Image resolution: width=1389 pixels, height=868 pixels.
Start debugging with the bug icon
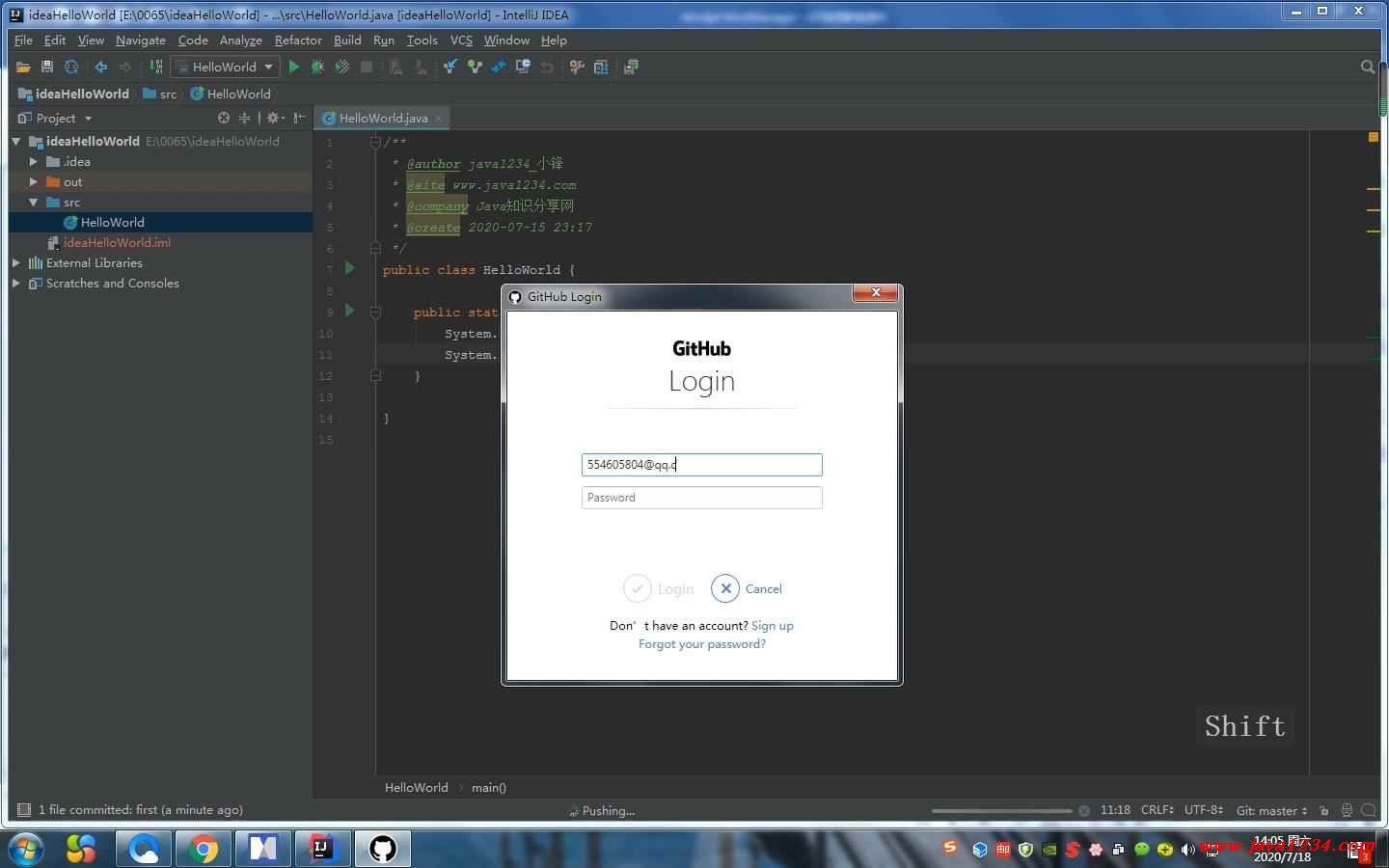point(317,67)
